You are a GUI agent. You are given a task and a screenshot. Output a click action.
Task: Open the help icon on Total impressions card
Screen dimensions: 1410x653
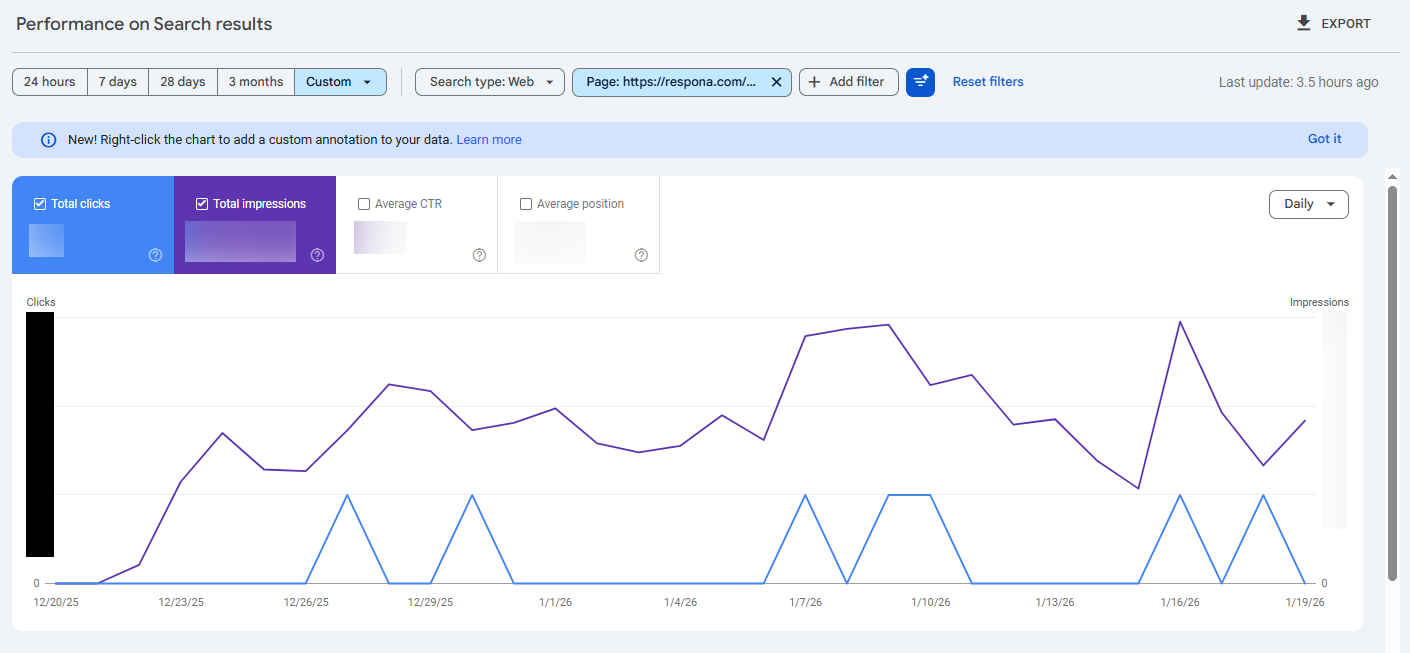point(317,255)
